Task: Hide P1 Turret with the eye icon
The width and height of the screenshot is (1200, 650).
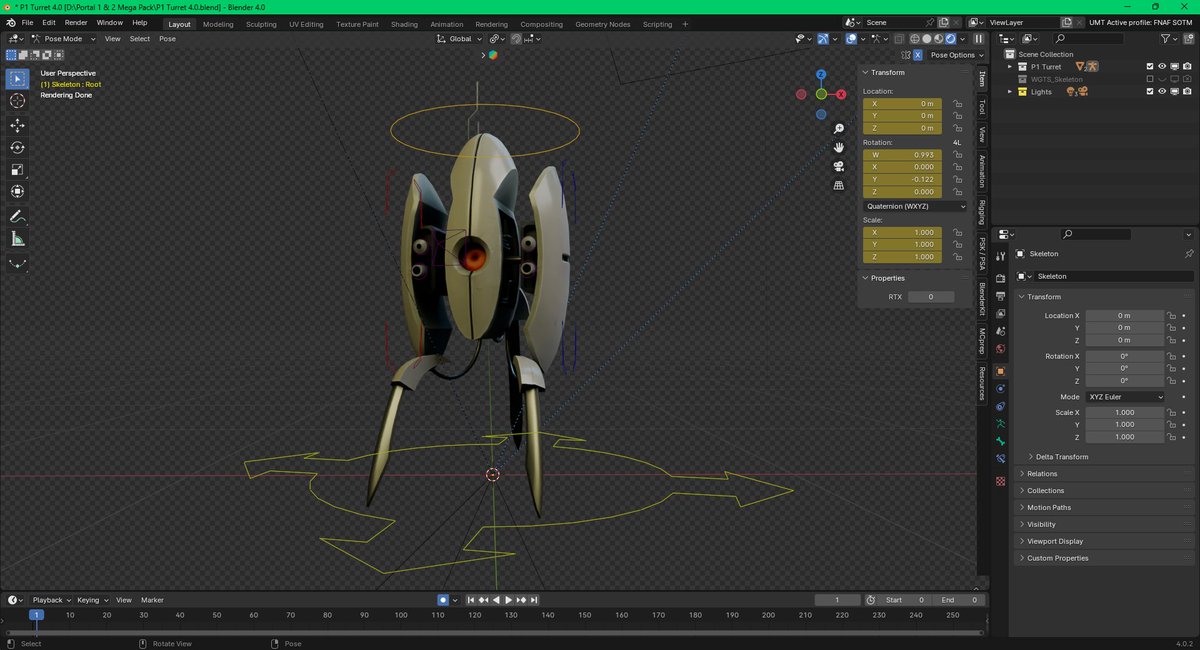Action: coord(1162,67)
